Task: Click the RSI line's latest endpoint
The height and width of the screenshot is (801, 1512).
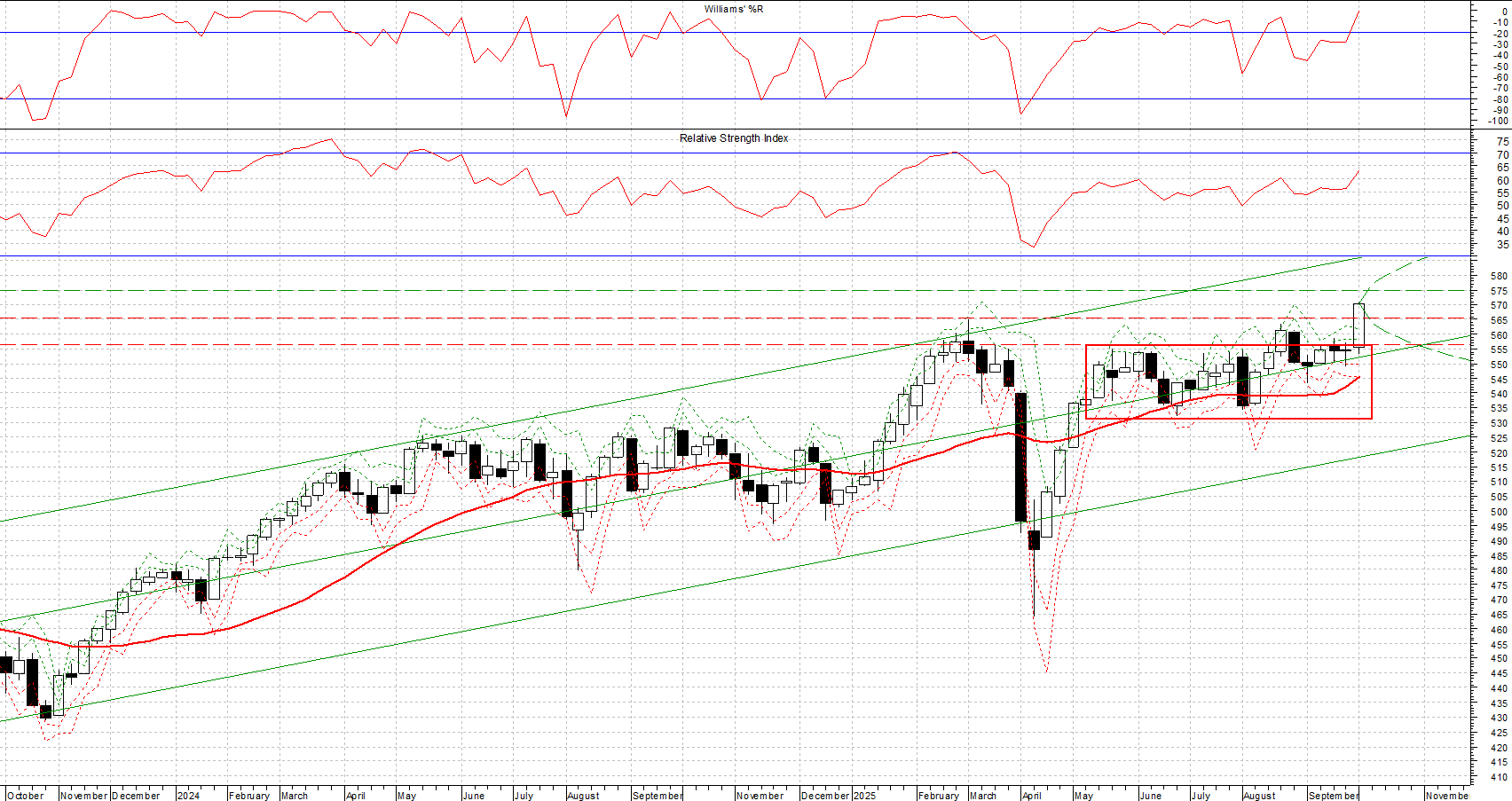Action: pos(1358,172)
